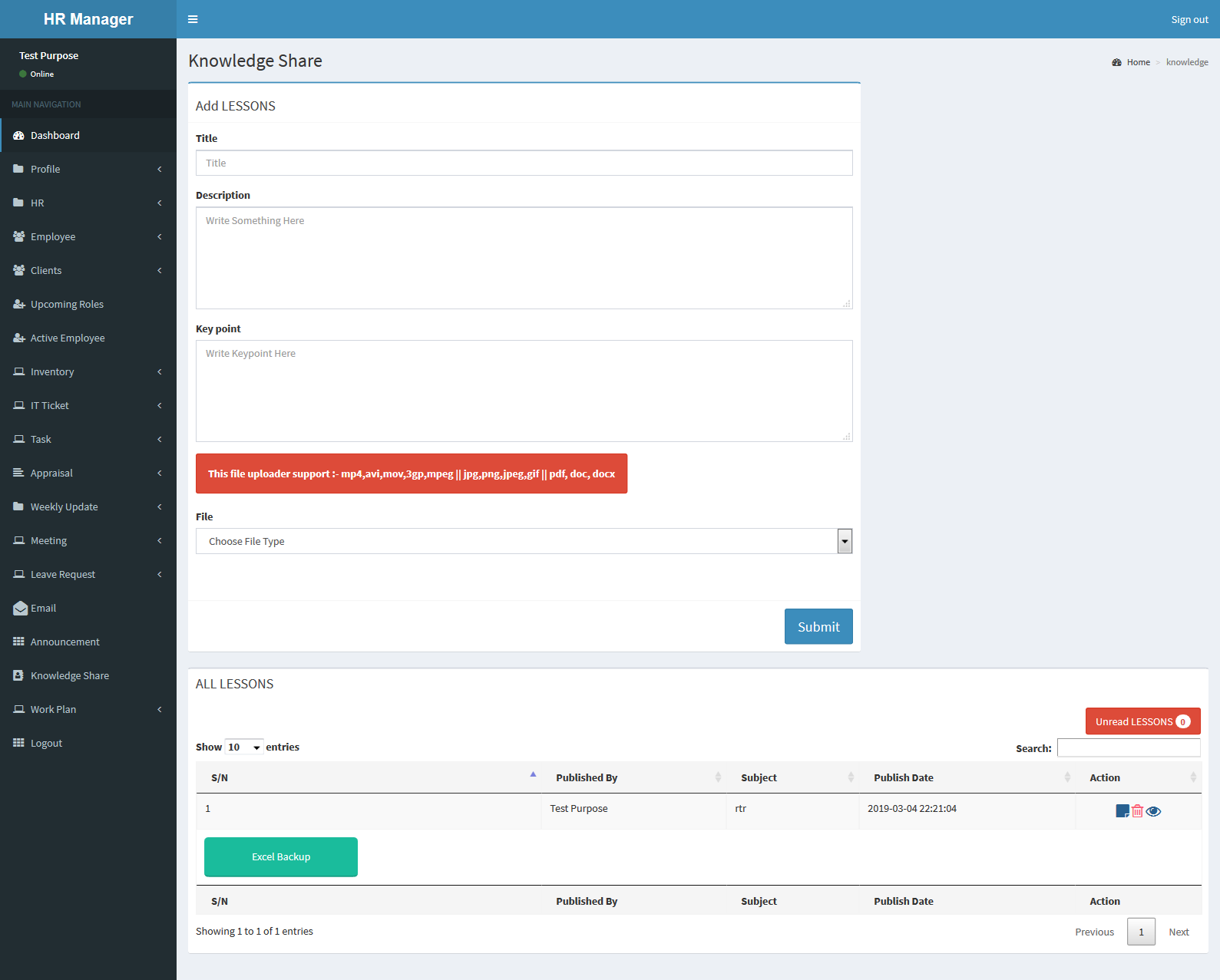Select Active Employee in the sidebar
Viewport: 1220px width, 980px height.
pos(68,338)
